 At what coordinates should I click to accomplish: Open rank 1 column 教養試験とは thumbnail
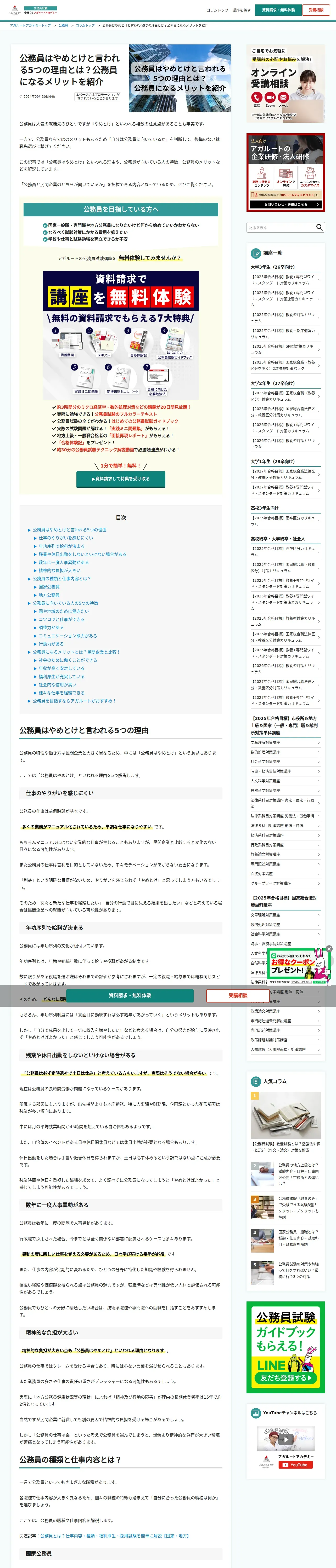[285, 1116]
